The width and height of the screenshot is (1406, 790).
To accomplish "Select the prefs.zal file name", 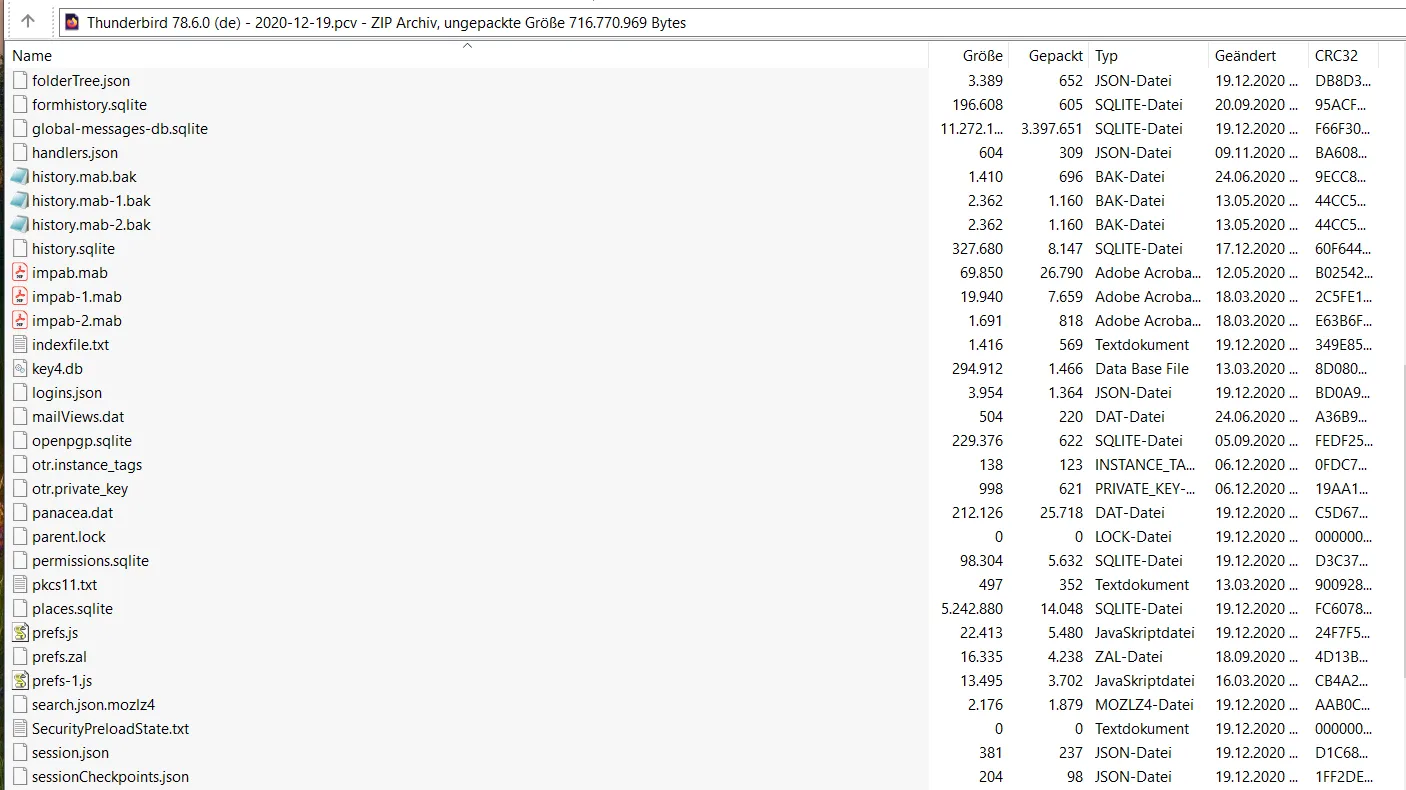I will point(59,656).
